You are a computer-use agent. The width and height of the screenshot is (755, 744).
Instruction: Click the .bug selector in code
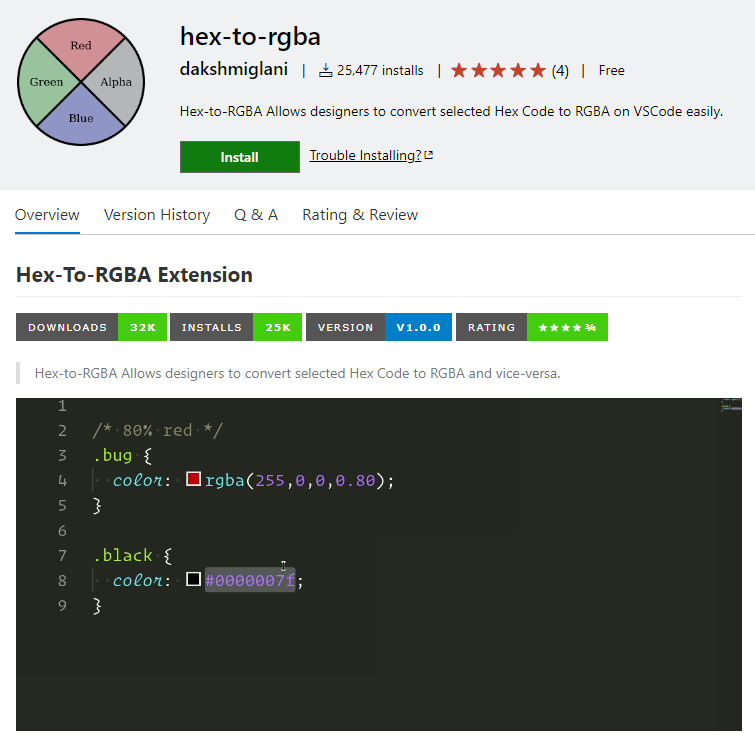(x=113, y=455)
